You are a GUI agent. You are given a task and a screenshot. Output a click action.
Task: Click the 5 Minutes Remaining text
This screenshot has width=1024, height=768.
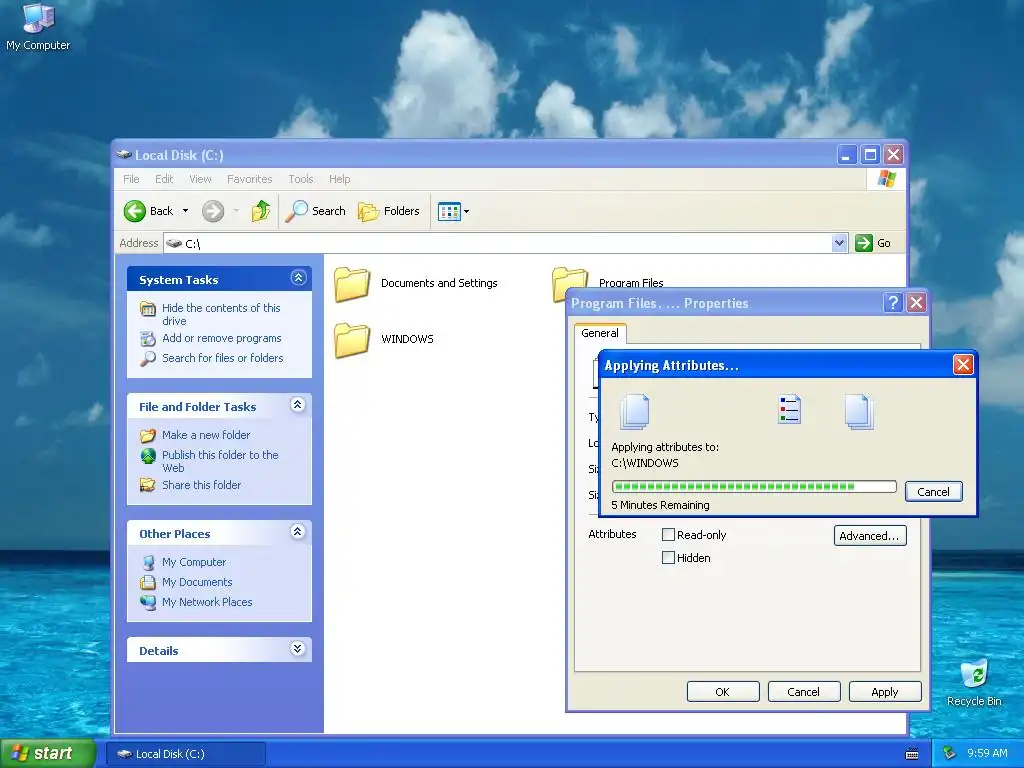(x=660, y=505)
